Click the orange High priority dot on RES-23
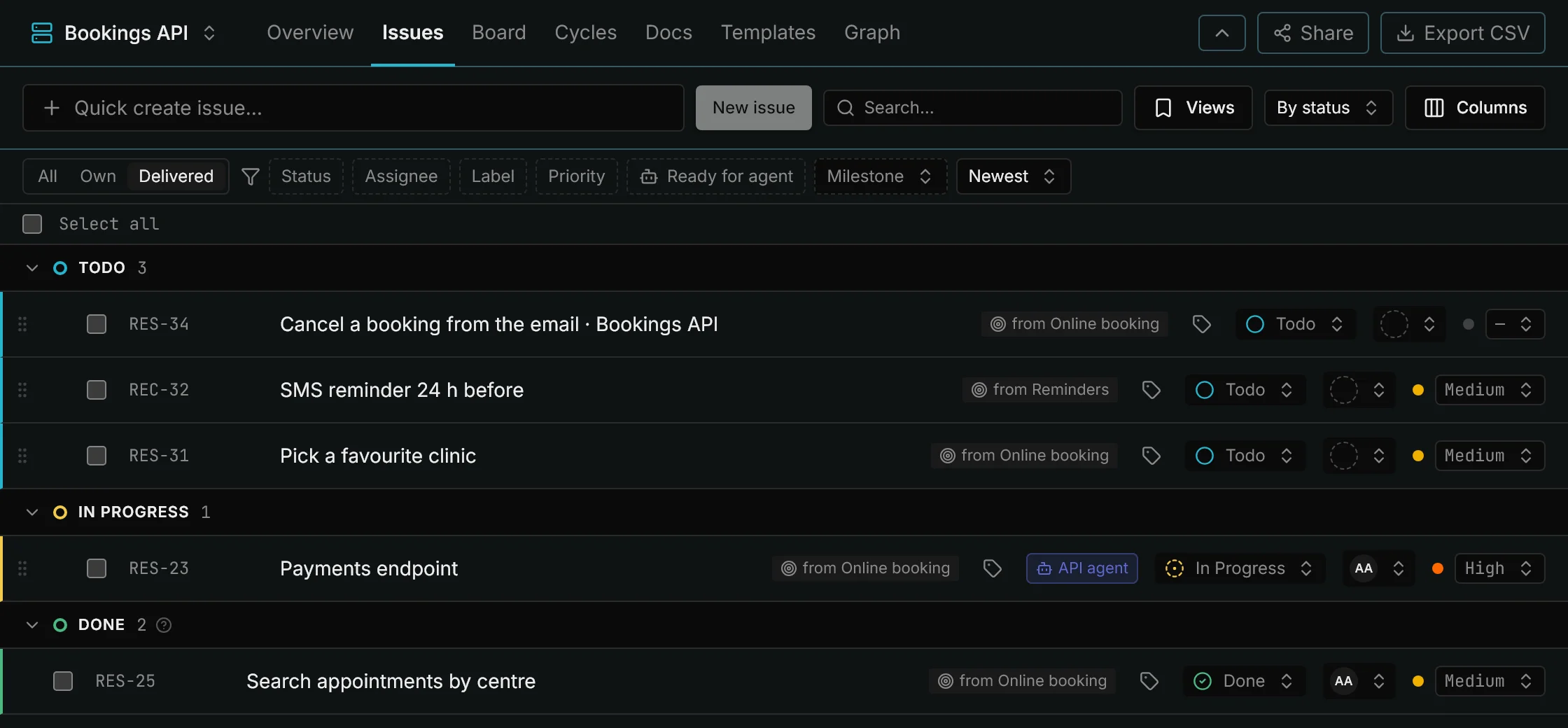This screenshot has height=728, width=1568. click(1438, 568)
